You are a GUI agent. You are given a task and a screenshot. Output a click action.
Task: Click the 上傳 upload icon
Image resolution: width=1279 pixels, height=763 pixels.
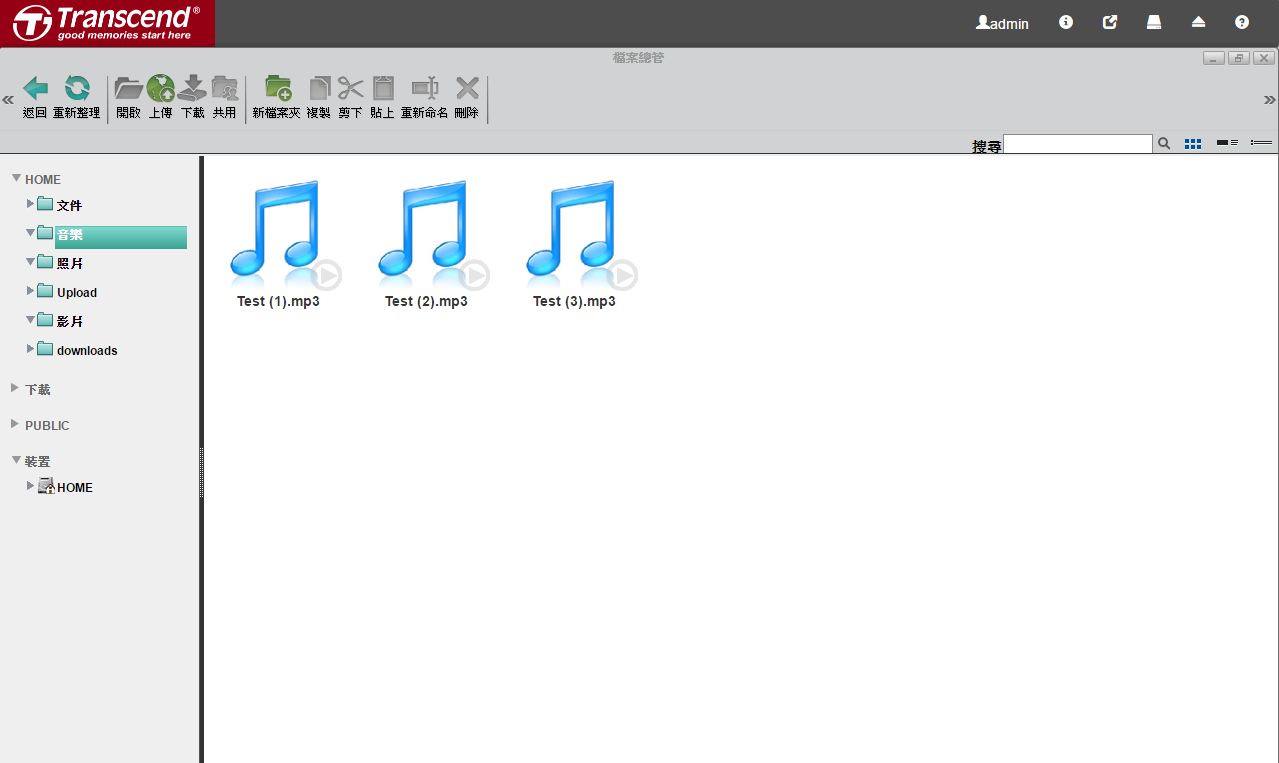coord(160,88)
